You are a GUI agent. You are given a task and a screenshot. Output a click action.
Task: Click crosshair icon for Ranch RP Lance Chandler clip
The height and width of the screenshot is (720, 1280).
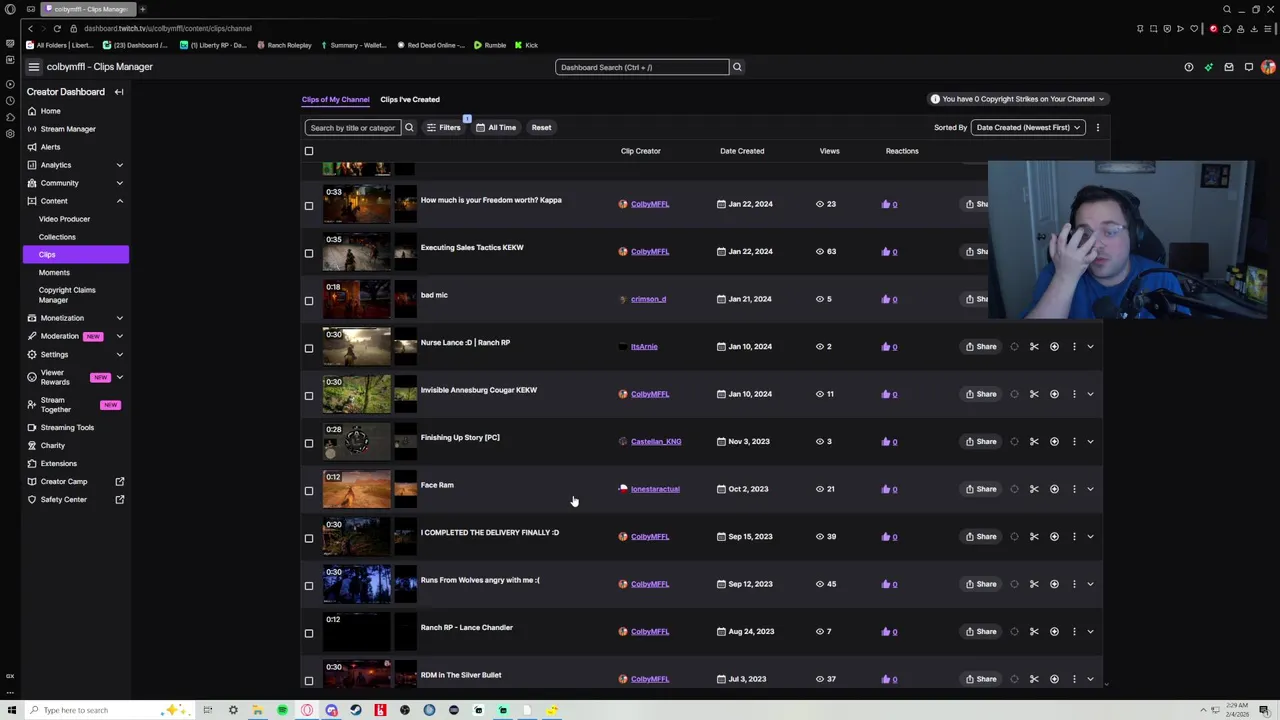click(1014, 632)
